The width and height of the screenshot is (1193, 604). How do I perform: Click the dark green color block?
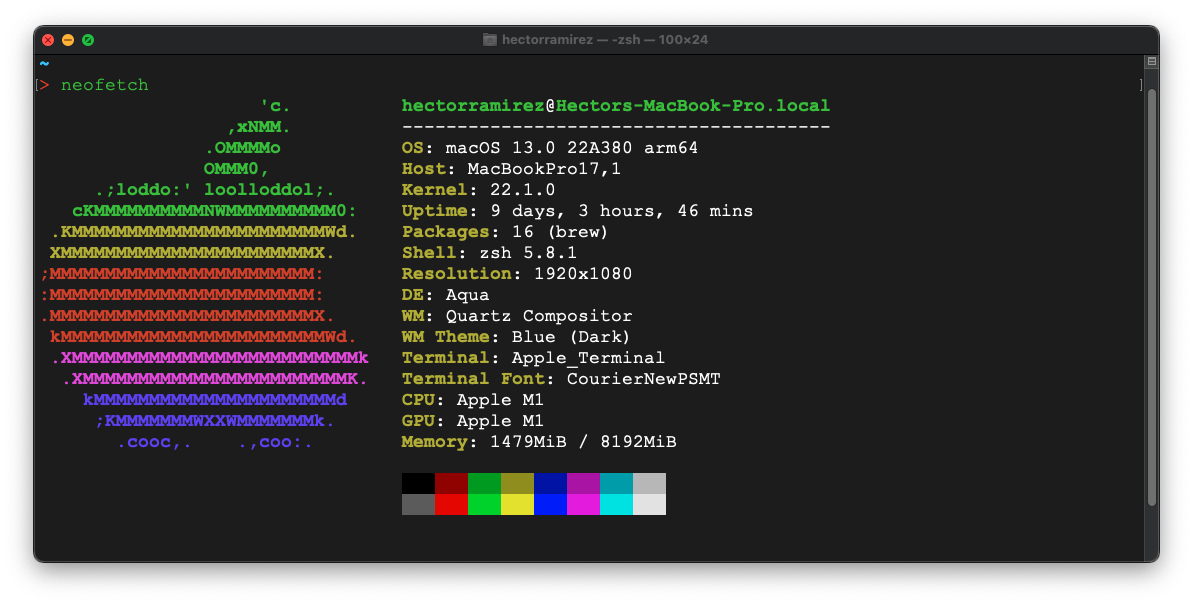[484, 483]
